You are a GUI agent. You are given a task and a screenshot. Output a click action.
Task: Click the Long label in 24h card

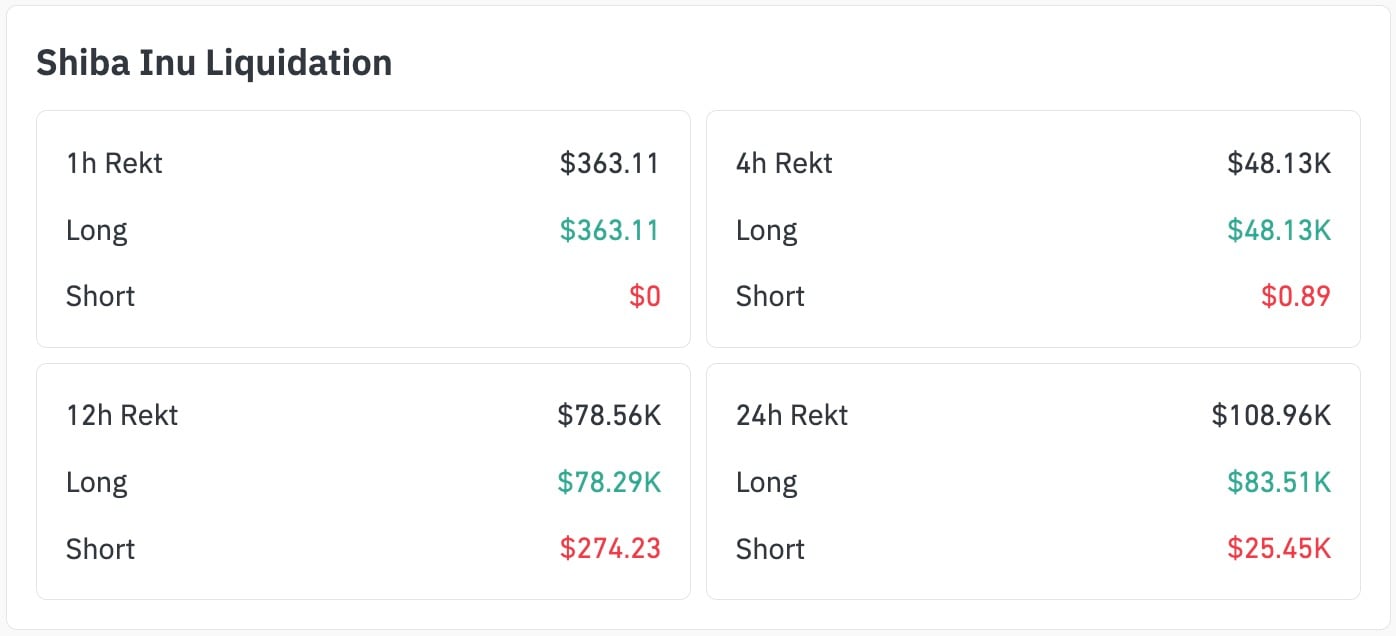click(767, 483)
